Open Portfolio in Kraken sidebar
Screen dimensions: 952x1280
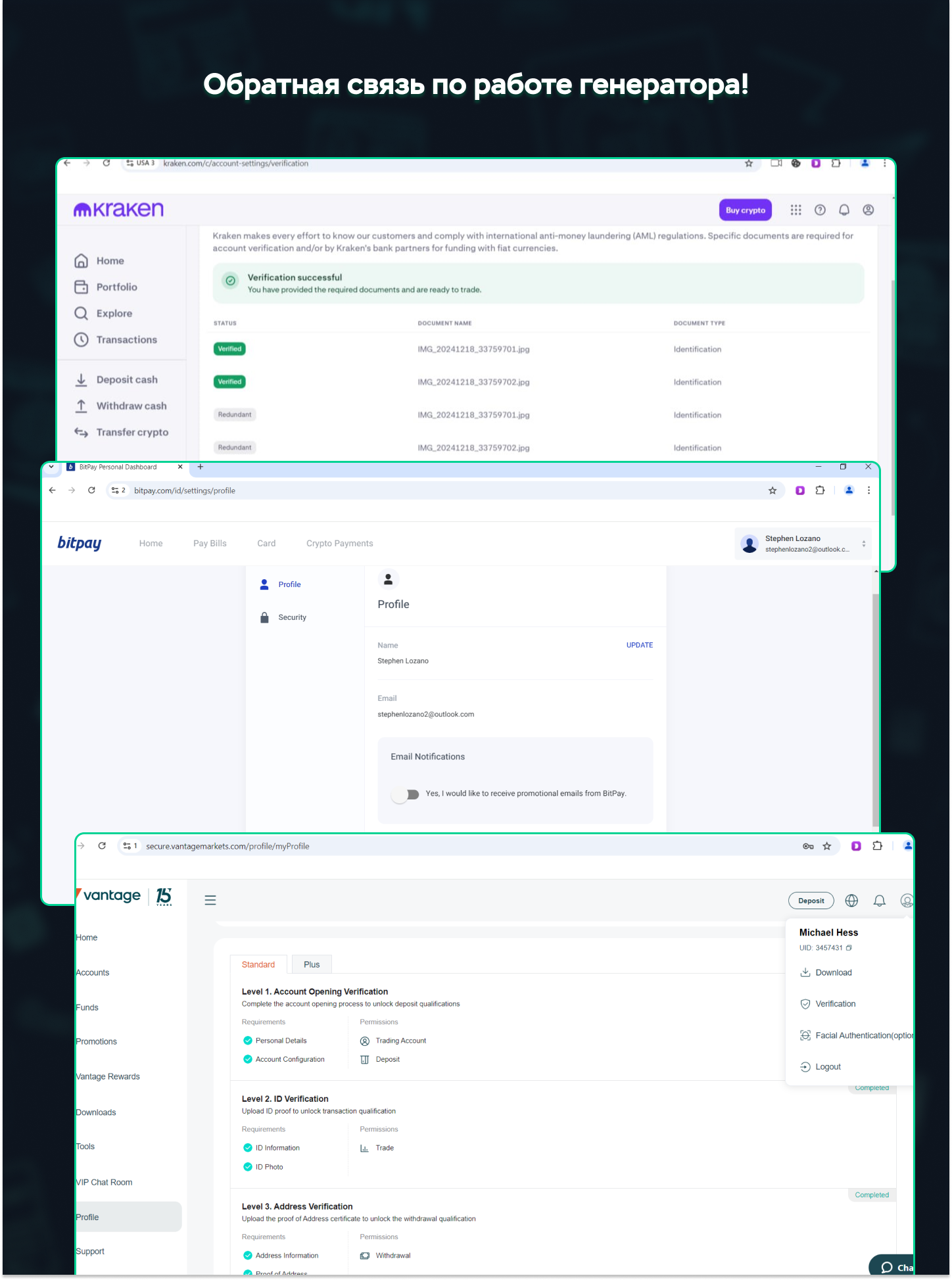[106, 287]
